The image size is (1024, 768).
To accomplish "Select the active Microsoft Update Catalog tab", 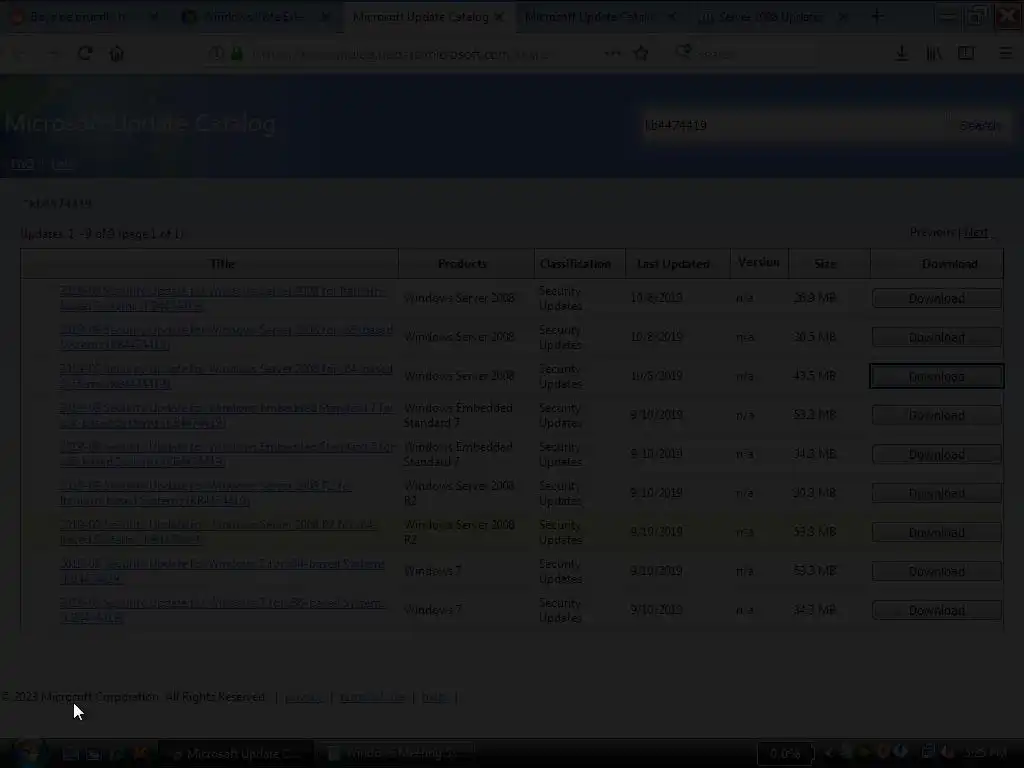I will click(x=421, y=17).
